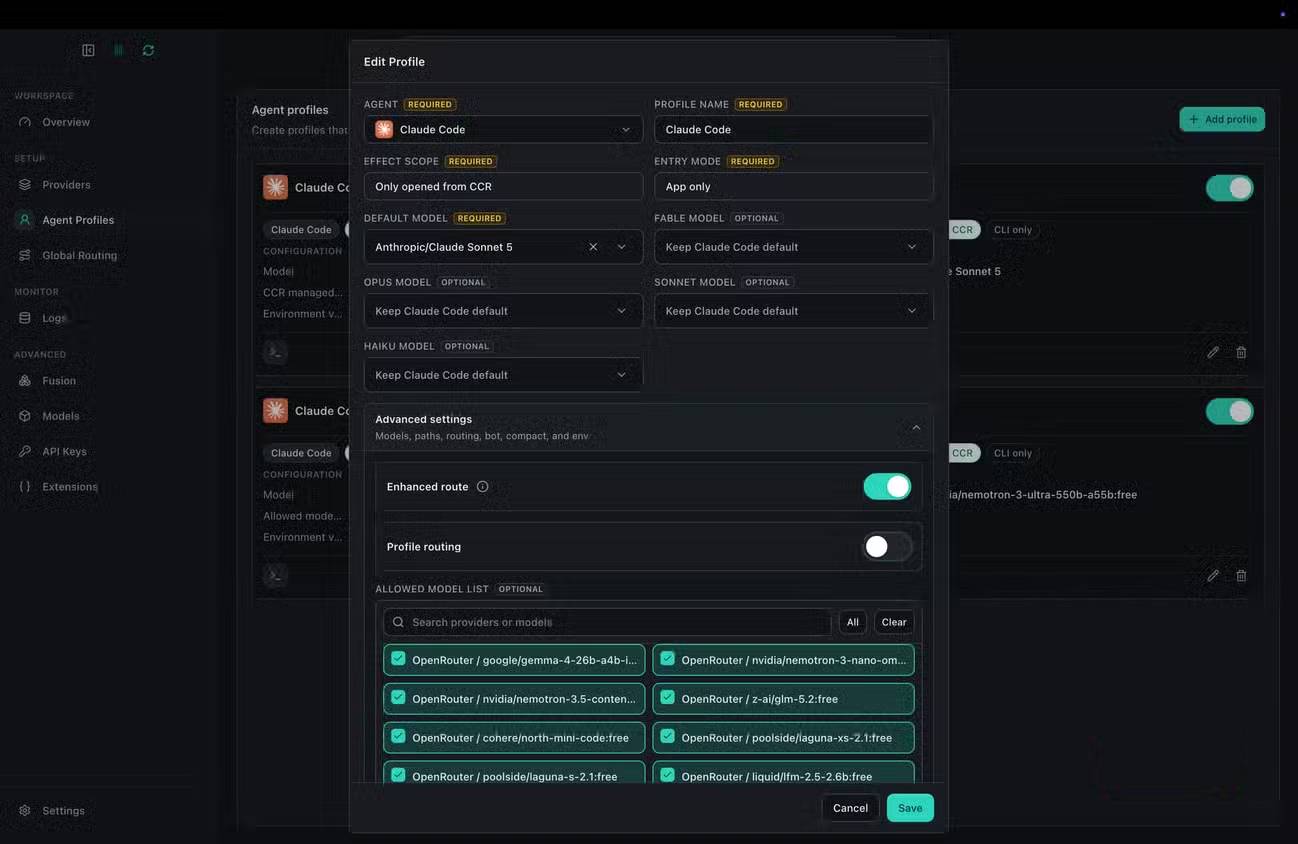Uncheck the nvidia/nemotron-3.5-content model
Image resolution: width=1298 pixels, height=844 pixels.
[398, 698]
